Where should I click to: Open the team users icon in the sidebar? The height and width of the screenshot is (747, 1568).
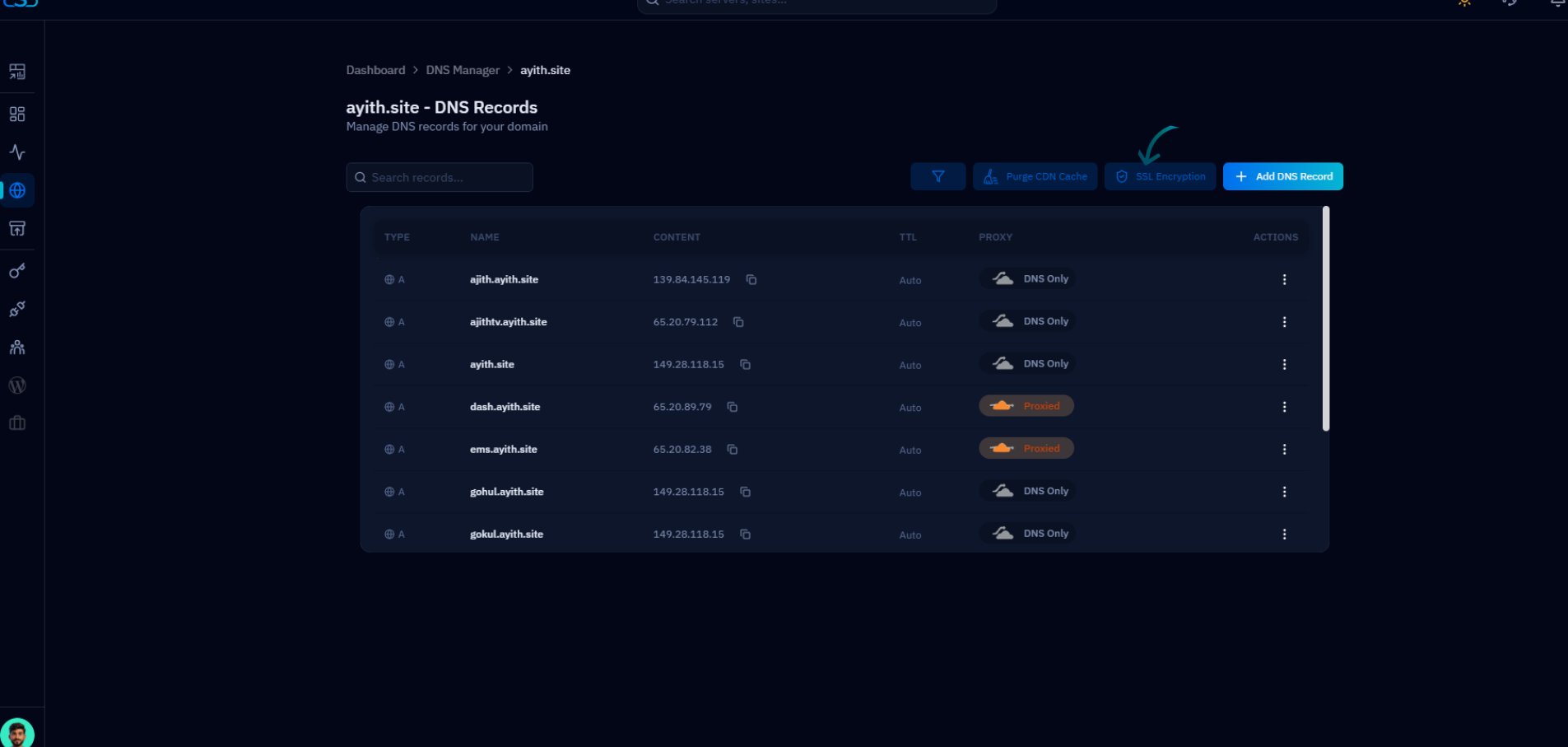(17, 348)
